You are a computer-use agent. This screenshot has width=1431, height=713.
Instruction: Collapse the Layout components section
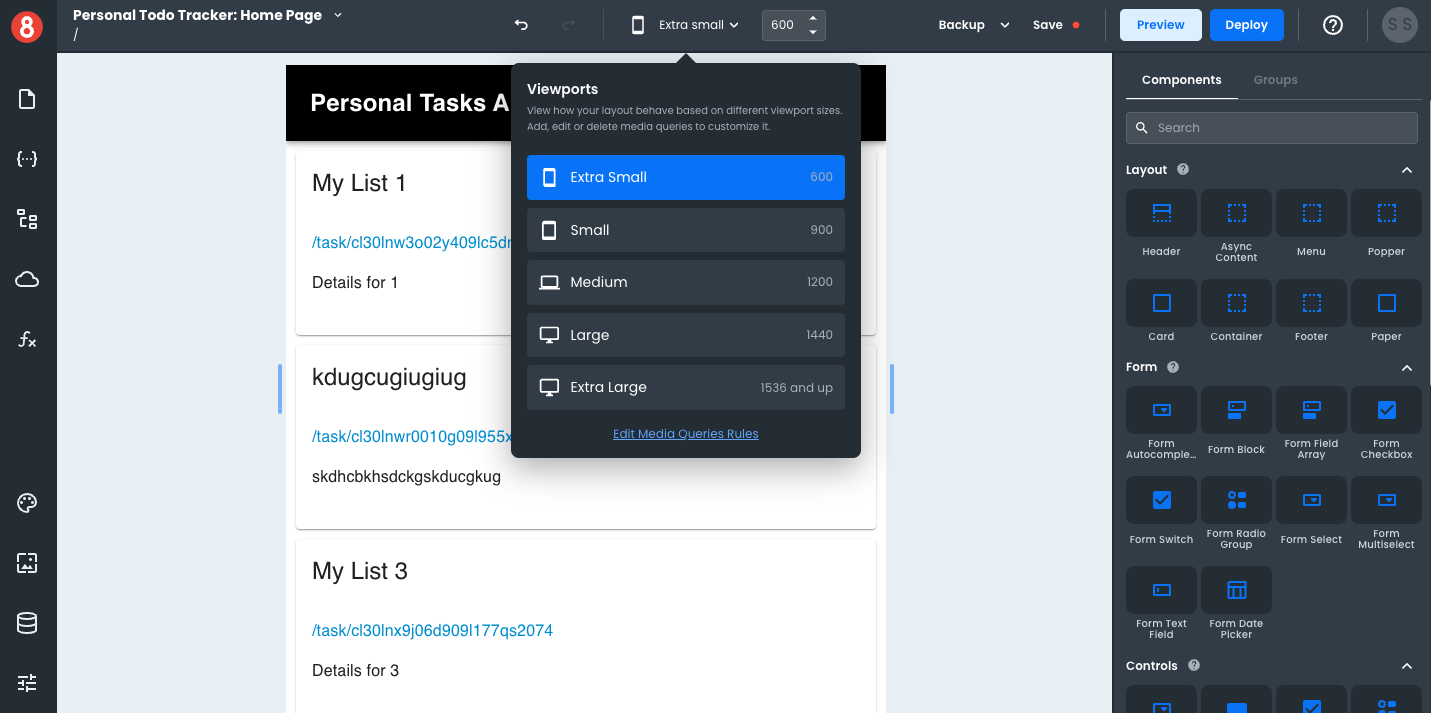point(1407,169)
